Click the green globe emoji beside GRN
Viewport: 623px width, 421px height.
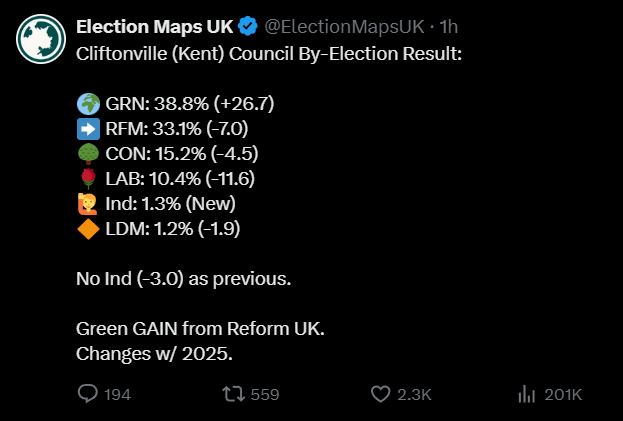86,102
